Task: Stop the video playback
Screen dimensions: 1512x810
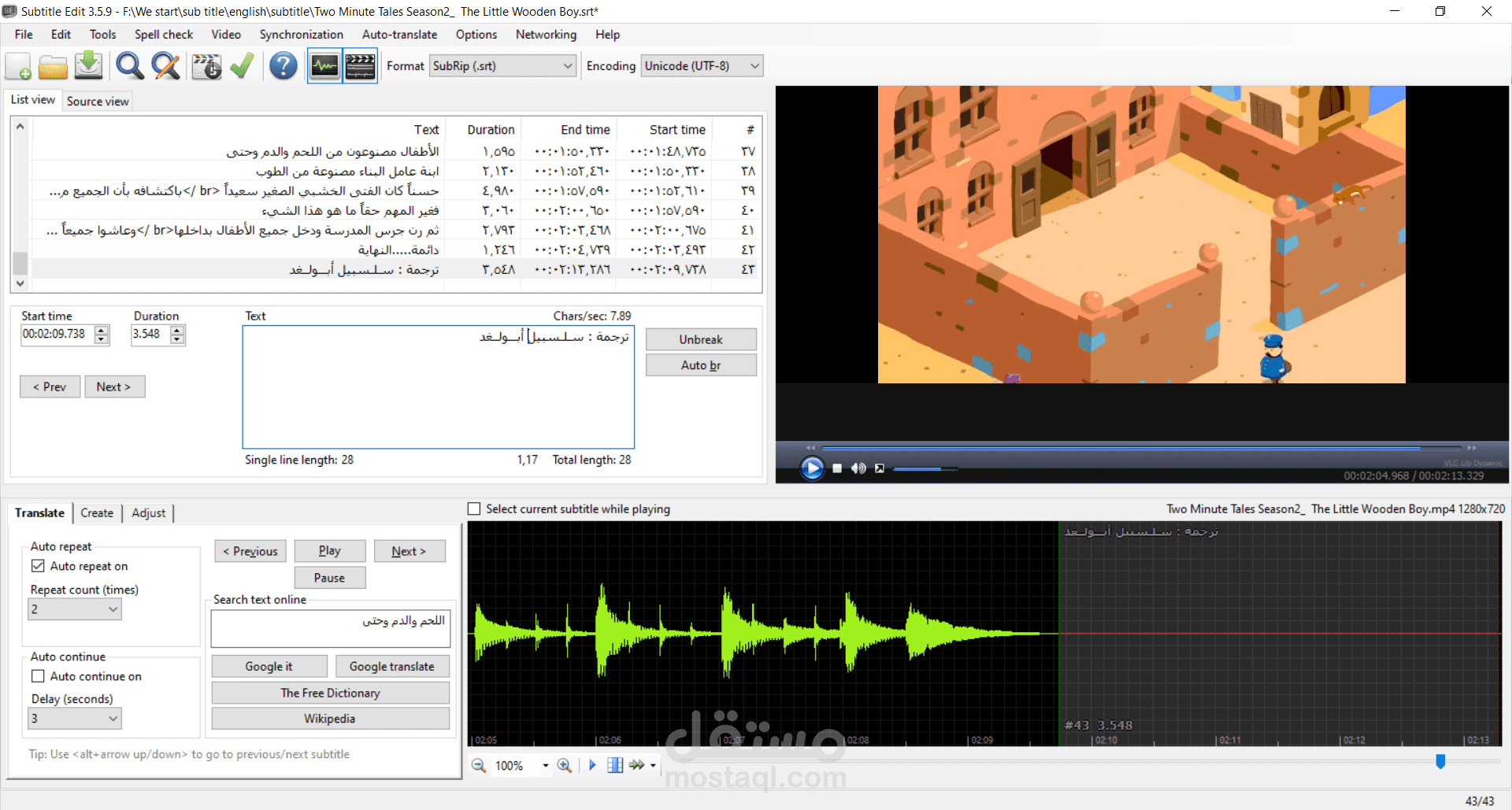Action: tap(837, 468)
